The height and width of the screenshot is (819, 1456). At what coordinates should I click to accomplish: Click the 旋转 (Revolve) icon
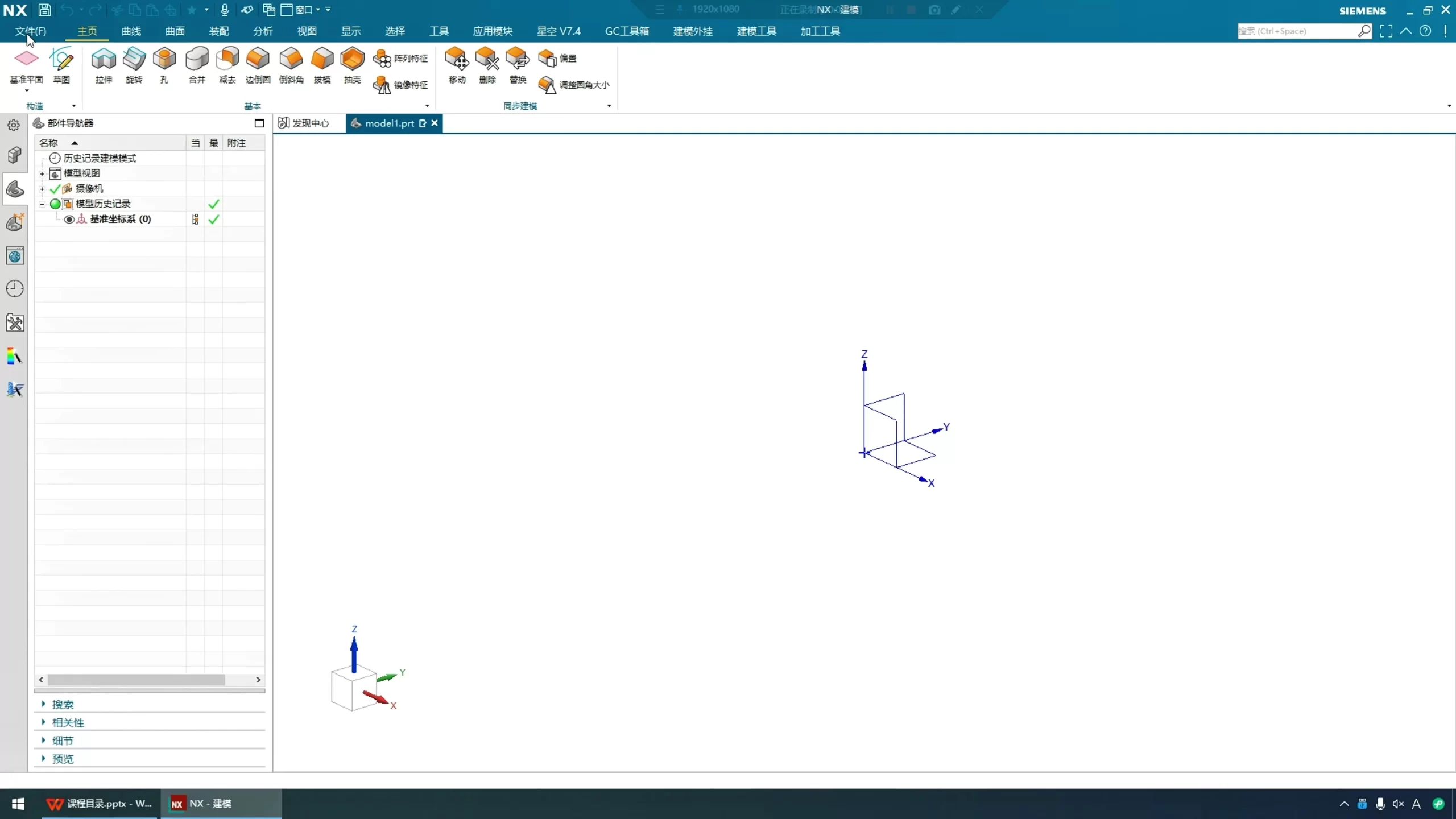pos(134,59)
